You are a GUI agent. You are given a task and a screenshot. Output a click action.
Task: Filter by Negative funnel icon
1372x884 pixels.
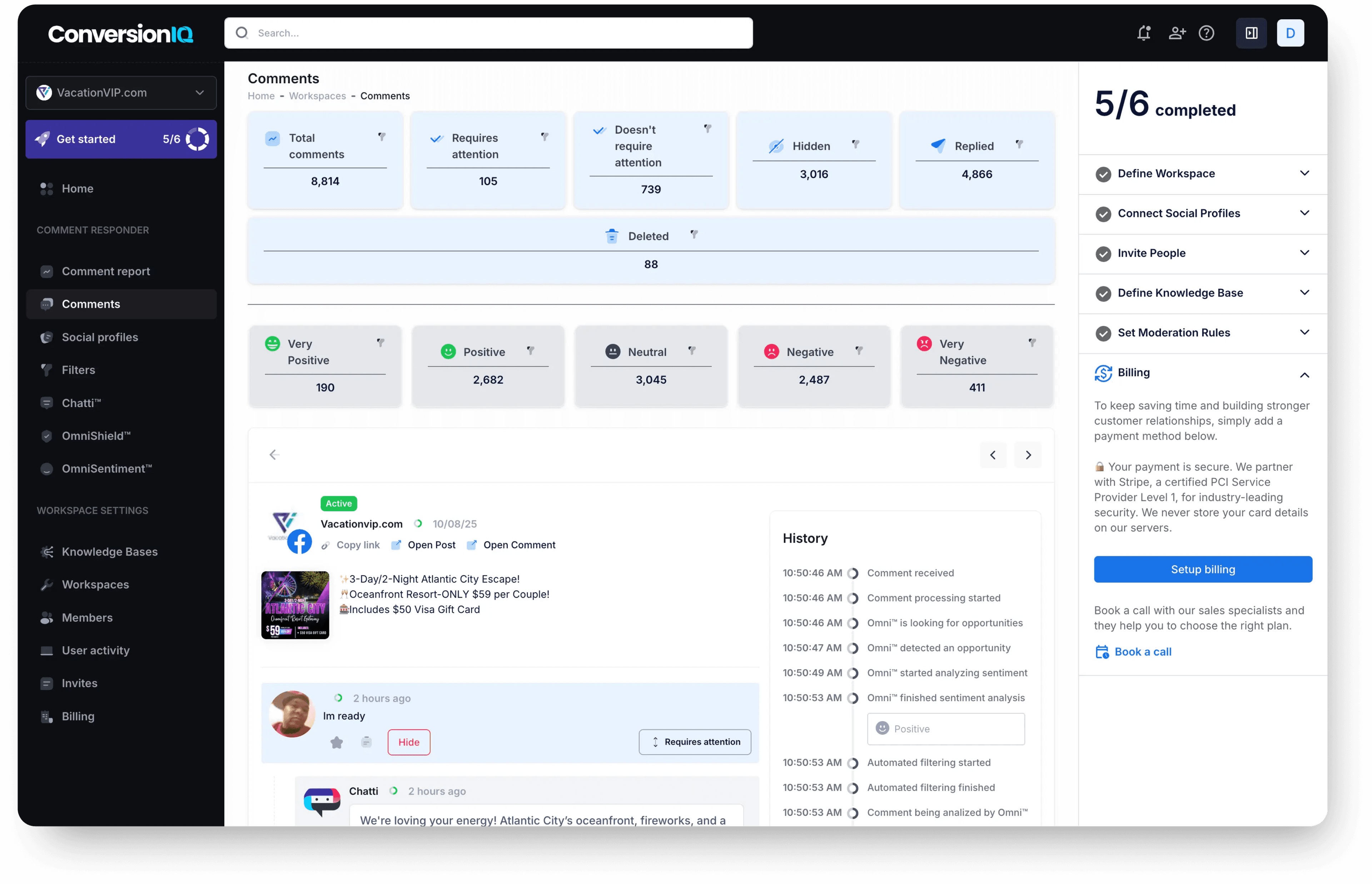(x=859, y=350)
